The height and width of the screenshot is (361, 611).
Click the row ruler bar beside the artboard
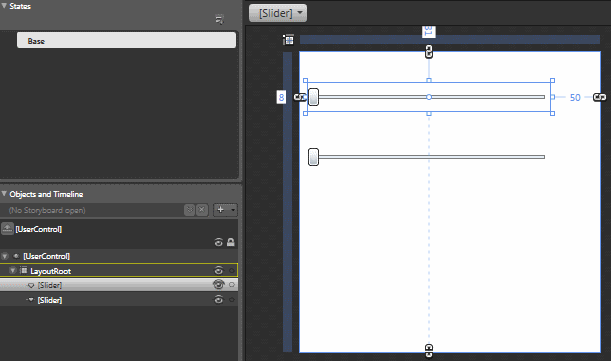tap(288, 202)
